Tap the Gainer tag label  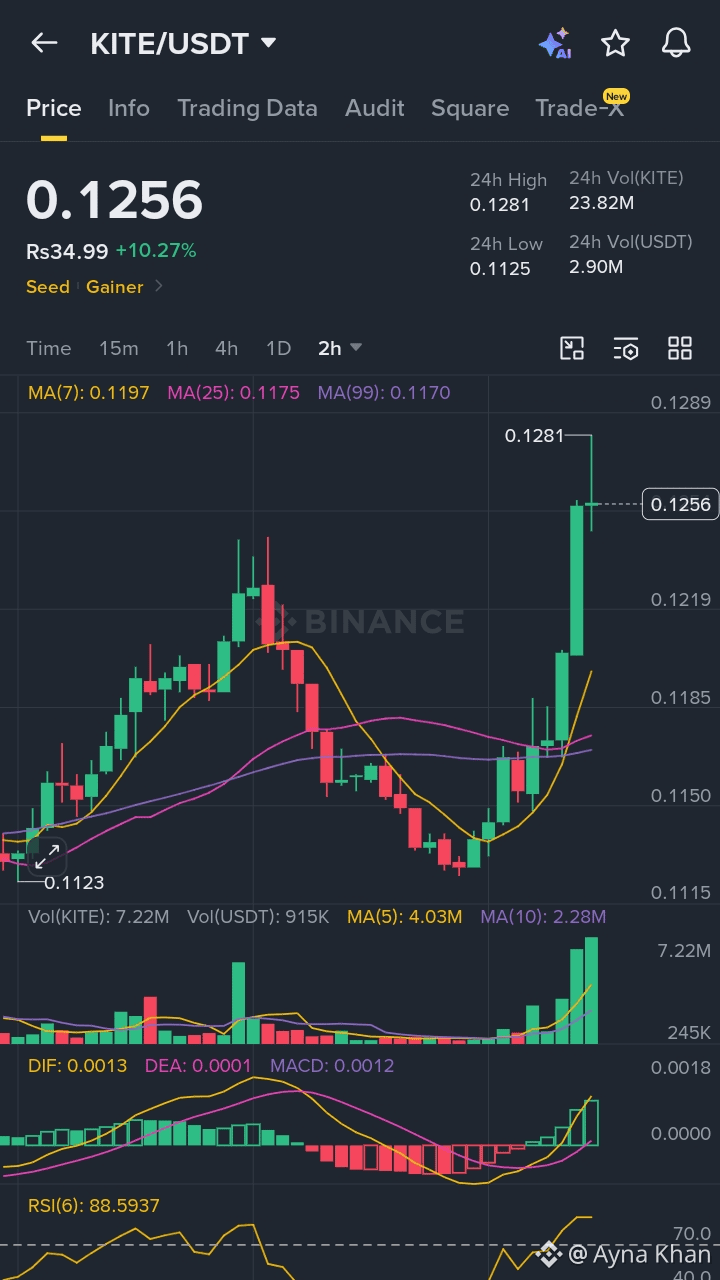[x=115, y=287]
